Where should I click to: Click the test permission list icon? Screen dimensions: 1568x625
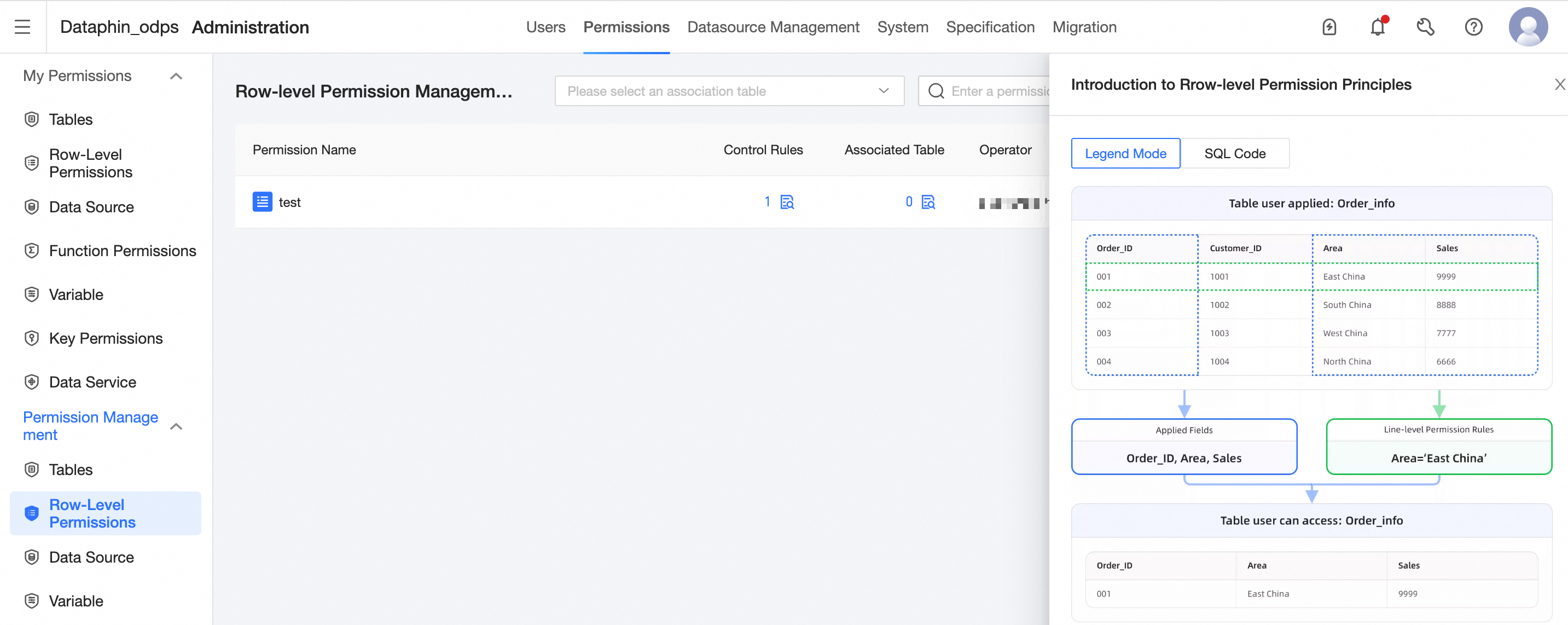coord(263,202)
